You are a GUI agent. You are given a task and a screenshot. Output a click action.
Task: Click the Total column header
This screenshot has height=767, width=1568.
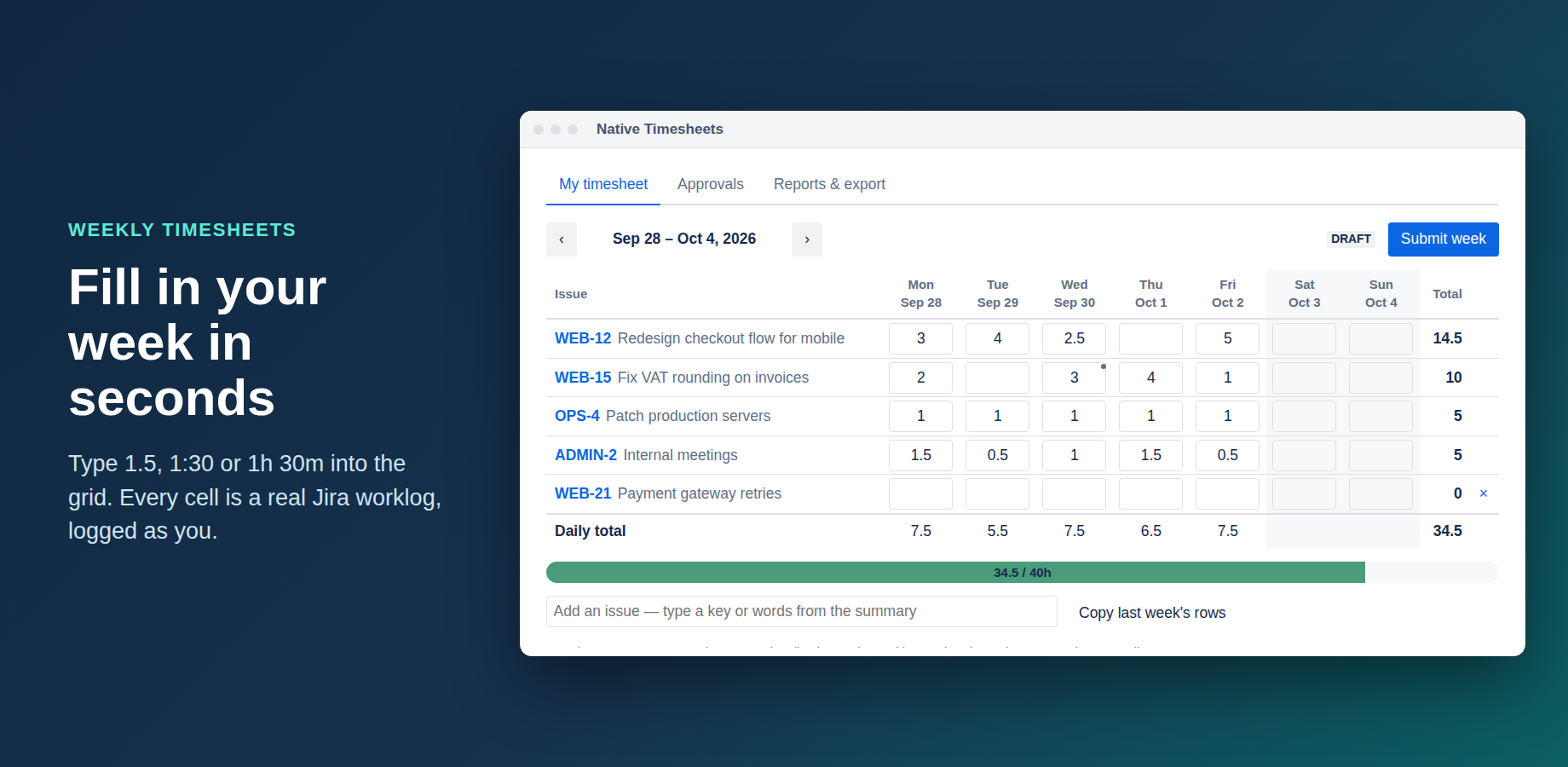click(1447, 294)
